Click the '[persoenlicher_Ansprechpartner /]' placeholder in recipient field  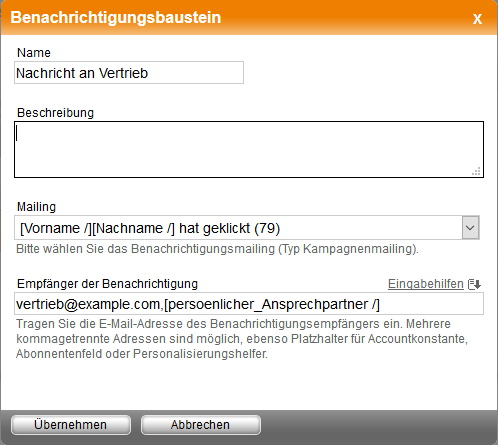(272, 304)
